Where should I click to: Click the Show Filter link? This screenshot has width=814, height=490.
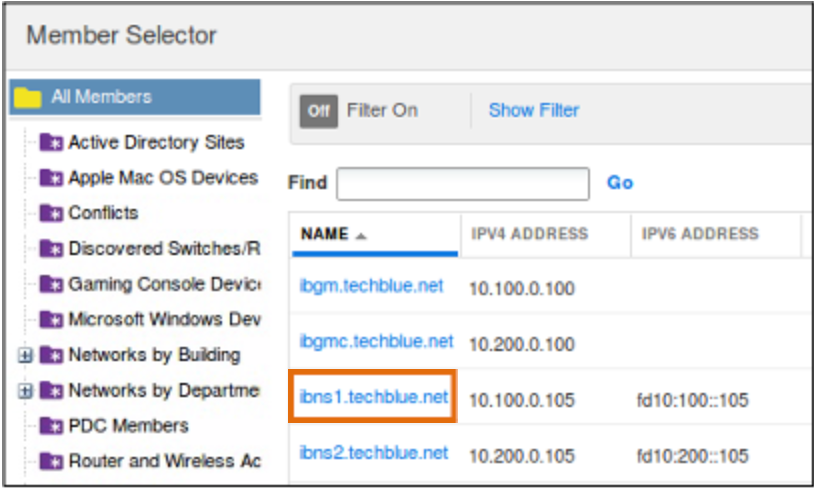tap(534, 110)
